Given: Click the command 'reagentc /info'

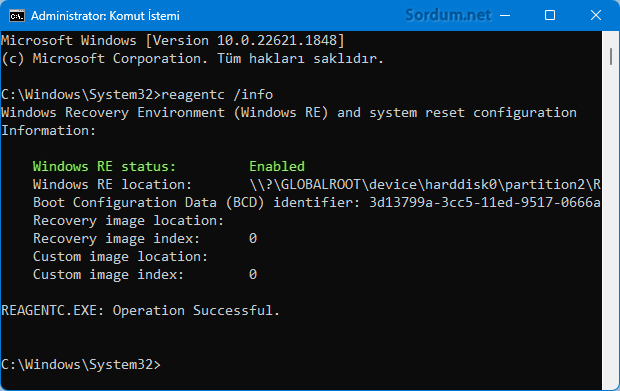Looking at the screenshot, I should [x=217, y=94].
